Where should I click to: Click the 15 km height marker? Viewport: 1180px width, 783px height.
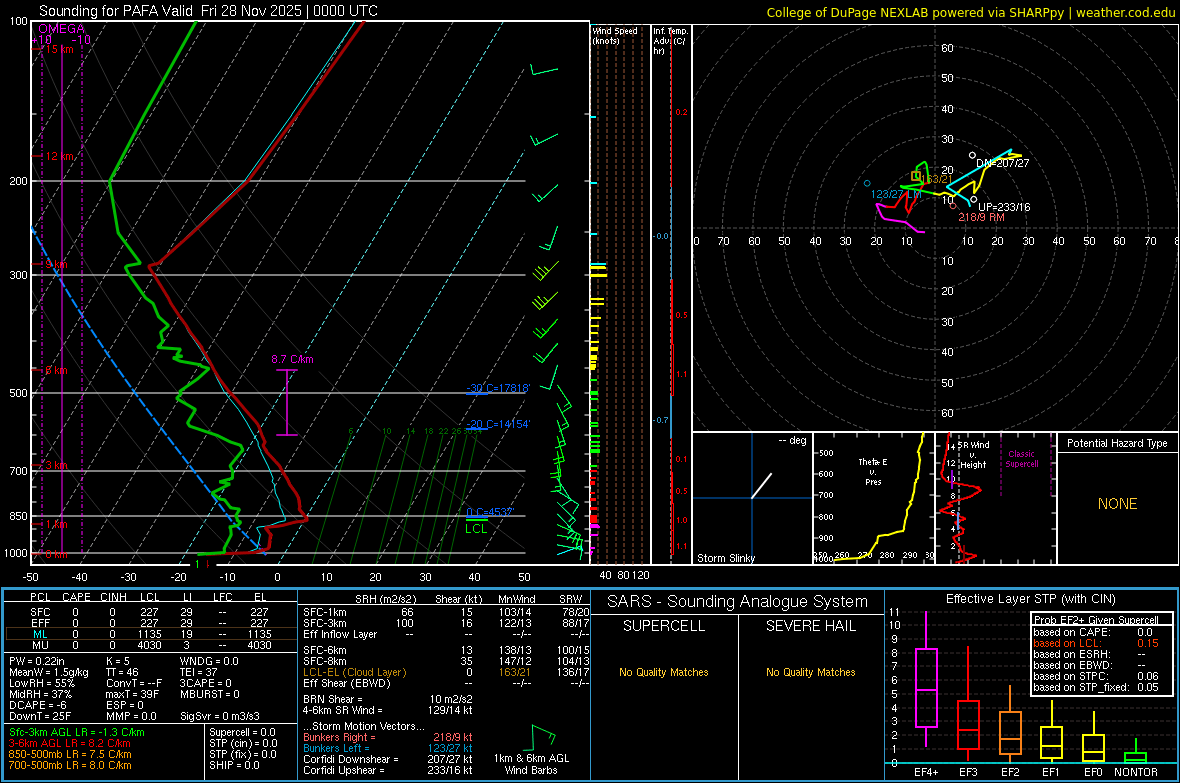[59, 49]
